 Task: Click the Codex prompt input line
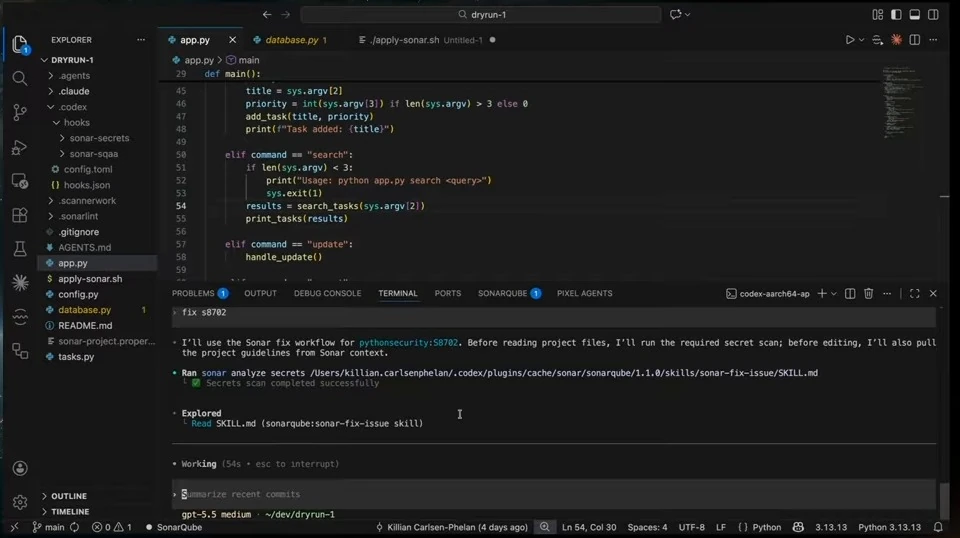point(554,494)
